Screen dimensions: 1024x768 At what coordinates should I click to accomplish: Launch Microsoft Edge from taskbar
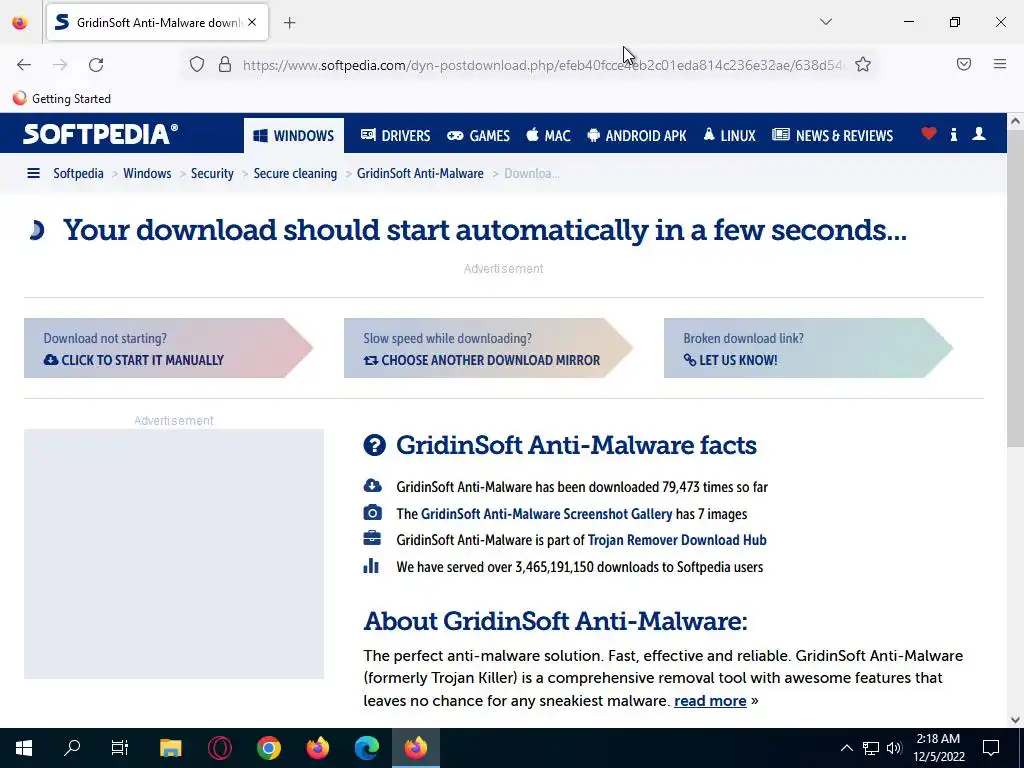click(x=366, y=748)
